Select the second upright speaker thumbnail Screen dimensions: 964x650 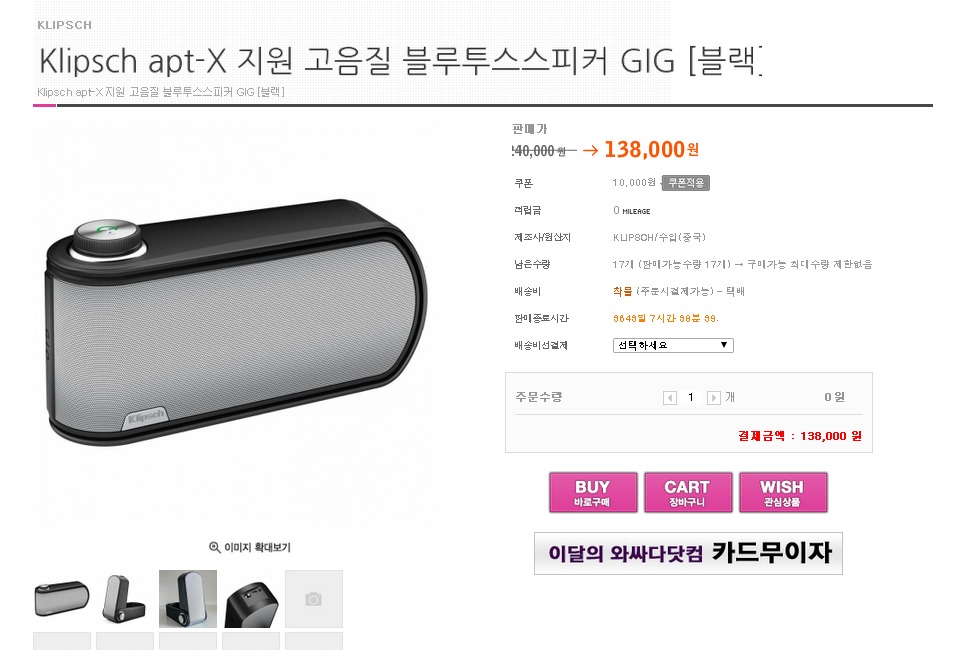coord(125,599)
